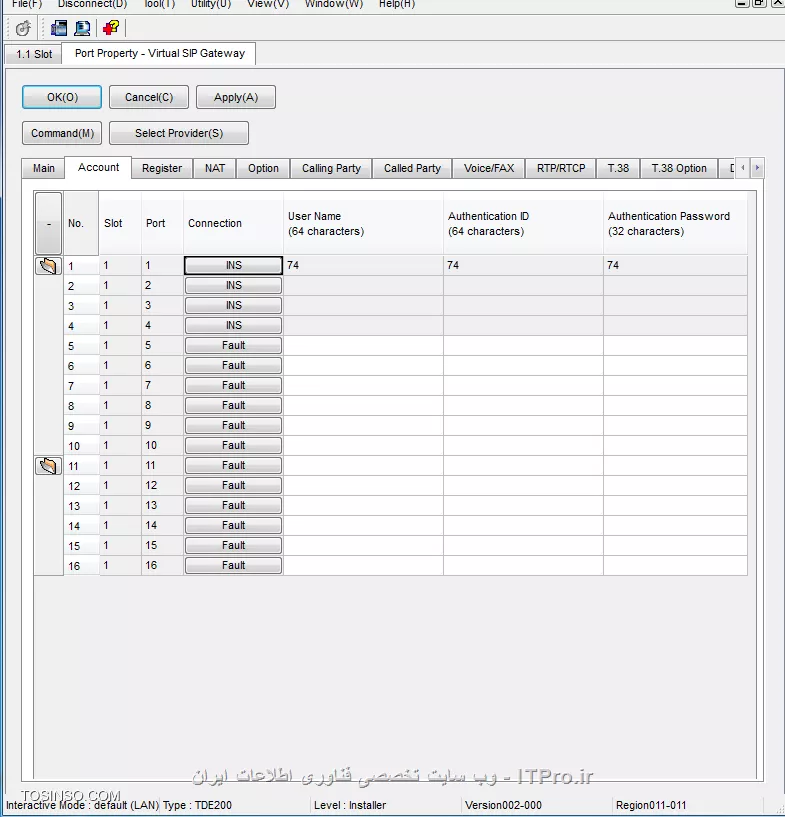This screenshot has width=785, height=817.
Task: Click the OK(O) button
Action: (62, 97)
